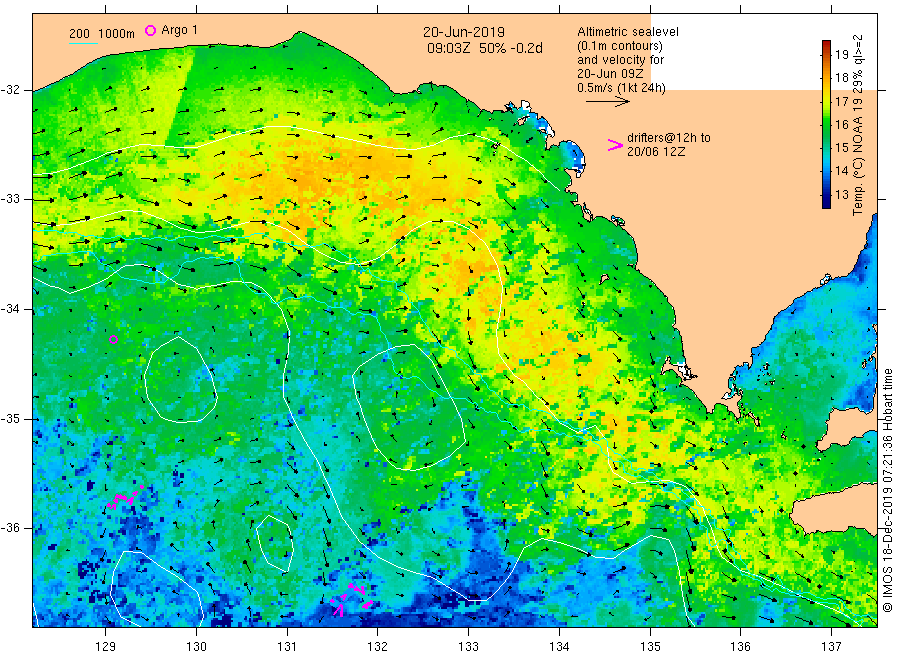Click the drifters@12h to label
The height and width of the screenshot is (660, 900).
click(669, 138)
